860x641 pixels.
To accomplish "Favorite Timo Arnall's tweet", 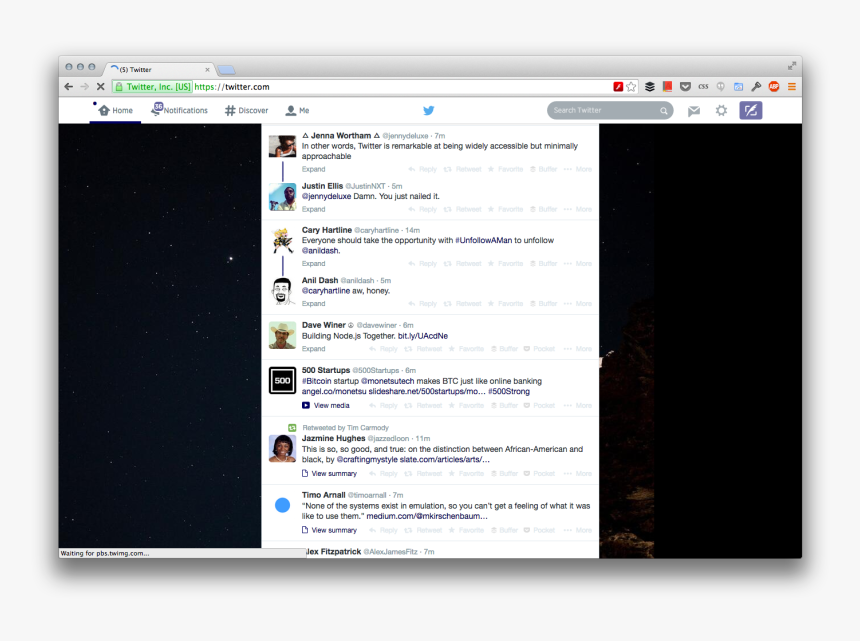I will 466,530.
